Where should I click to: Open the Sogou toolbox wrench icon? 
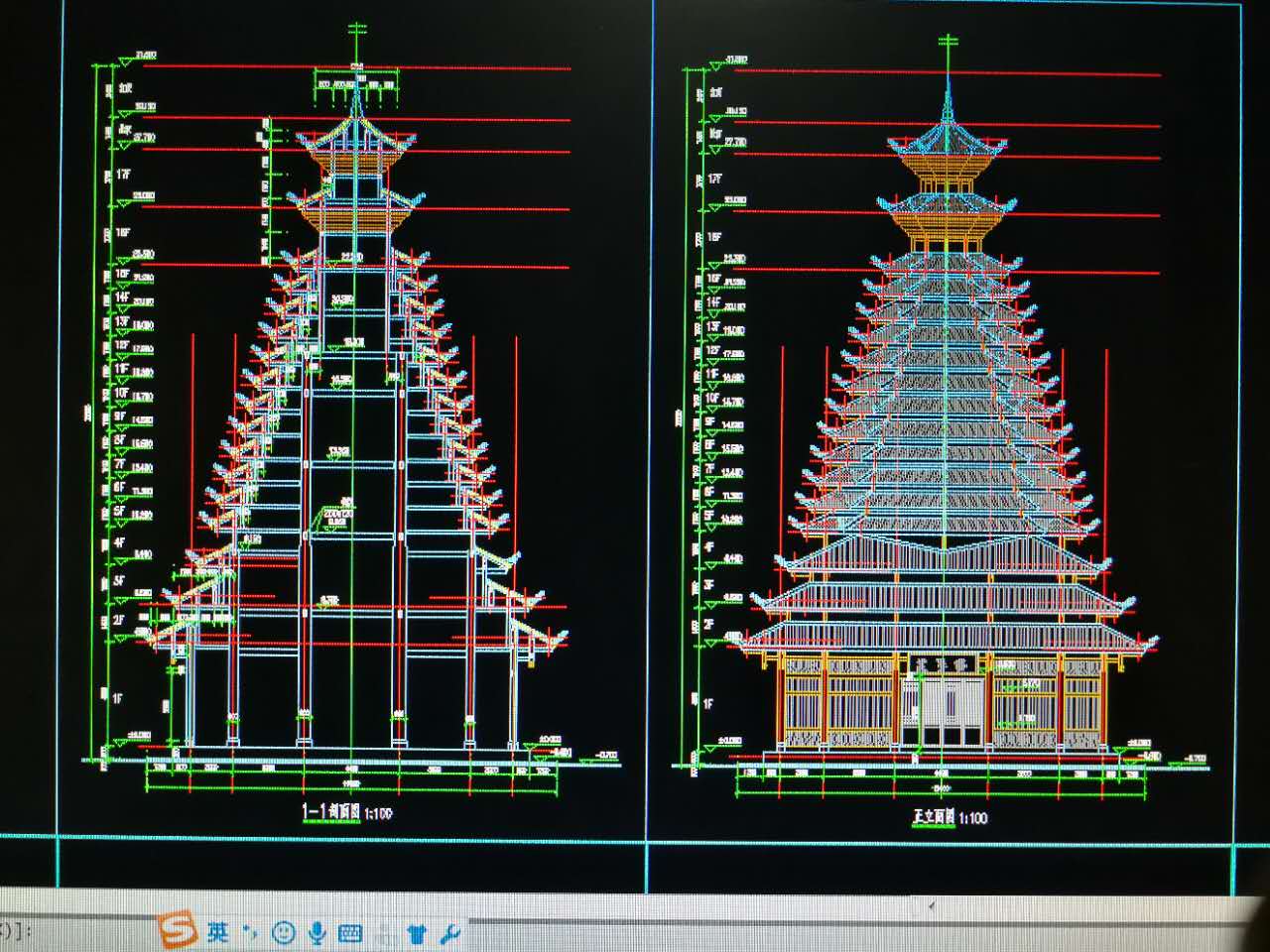449,934
